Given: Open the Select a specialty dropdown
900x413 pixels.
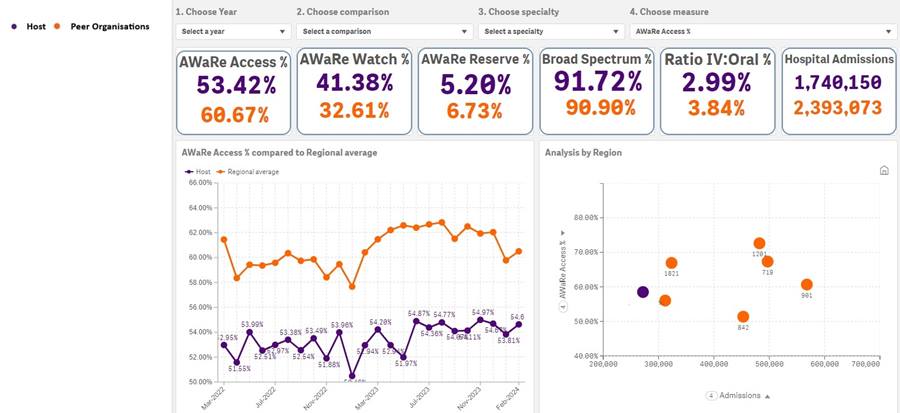Looking at the screenshot, I should click(552, 32).
